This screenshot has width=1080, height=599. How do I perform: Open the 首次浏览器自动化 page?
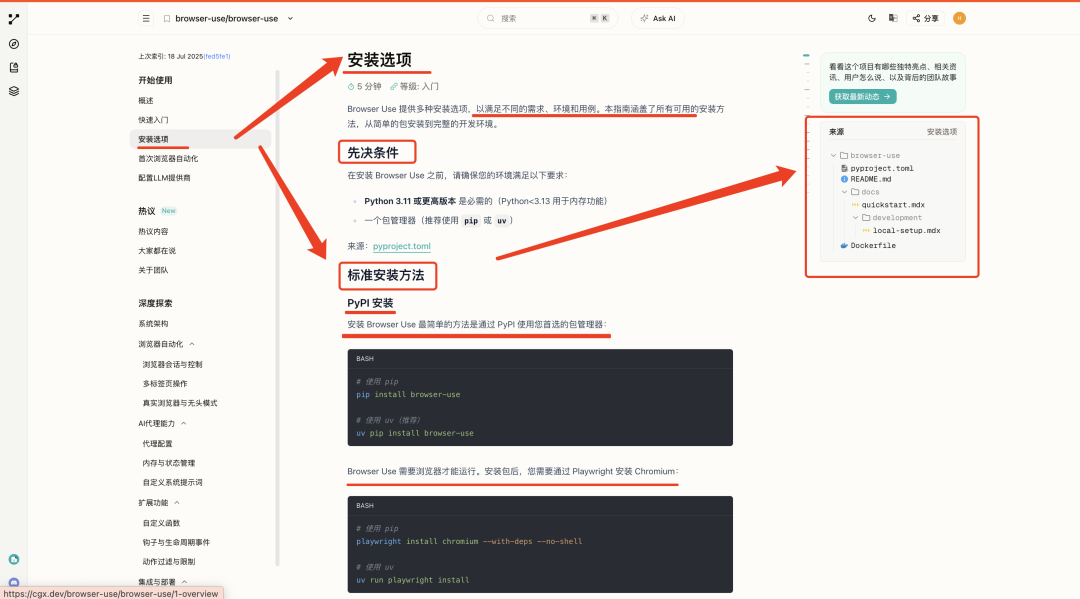[168, 158]
